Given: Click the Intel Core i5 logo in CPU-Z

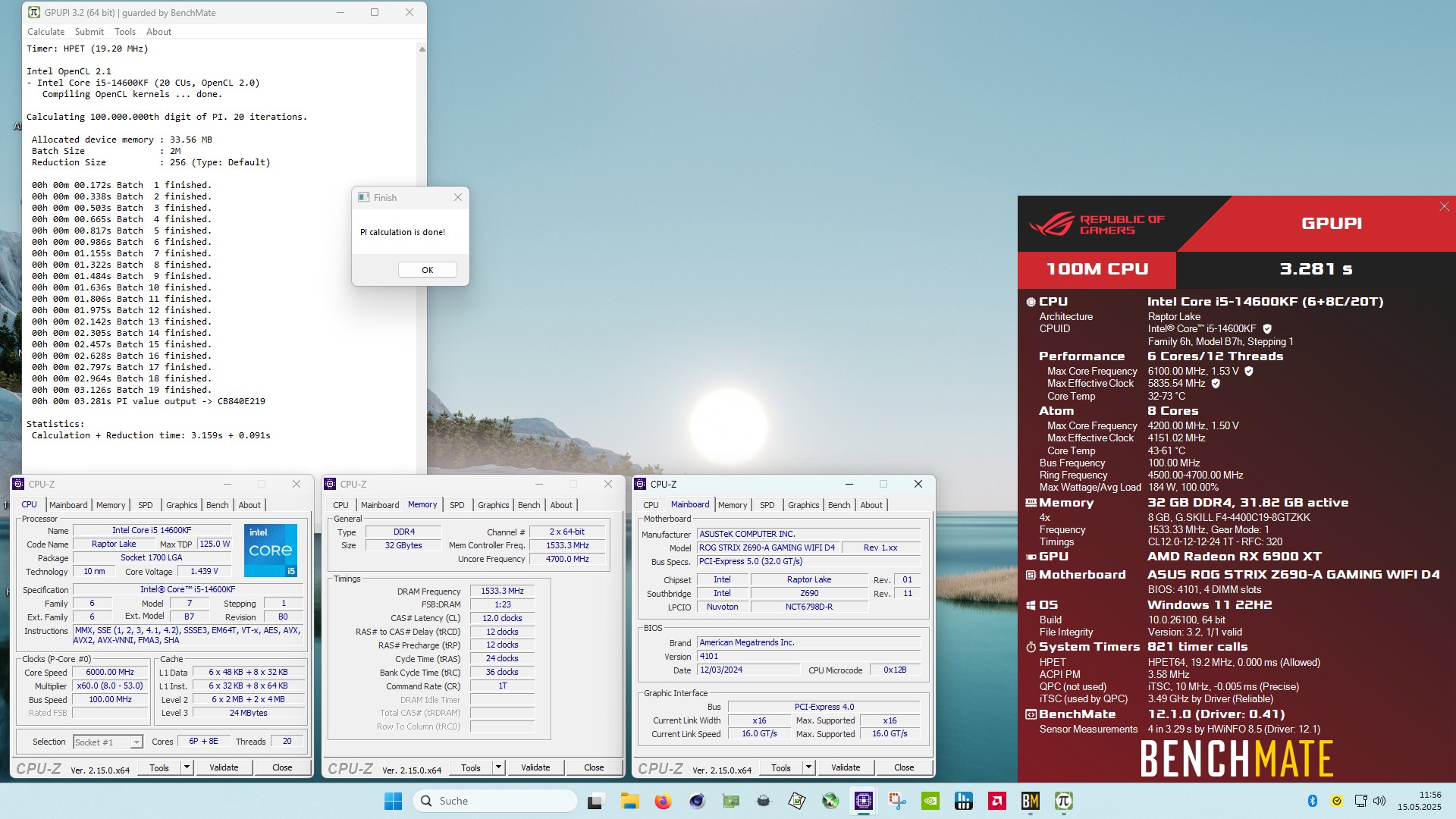Looking at the screenshot, I should pyautogui.click(x=270, y=550).
